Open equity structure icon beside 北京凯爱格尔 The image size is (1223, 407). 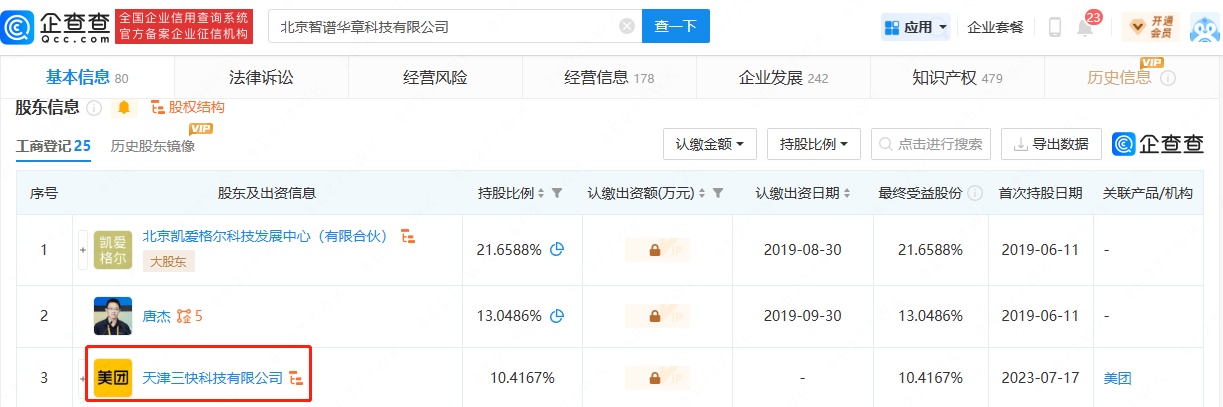(408, 237)
